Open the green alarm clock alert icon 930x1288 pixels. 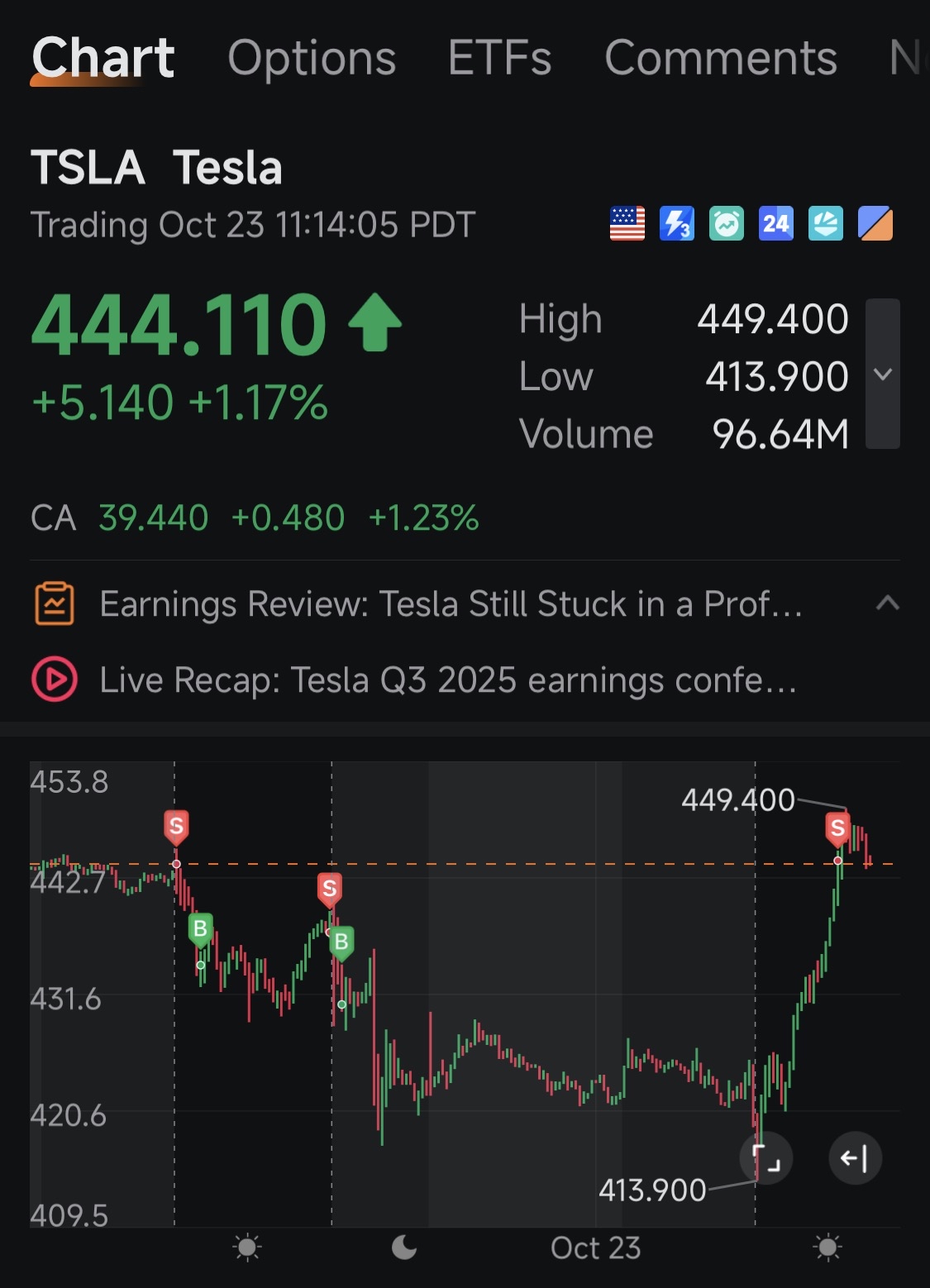(727, 224)
